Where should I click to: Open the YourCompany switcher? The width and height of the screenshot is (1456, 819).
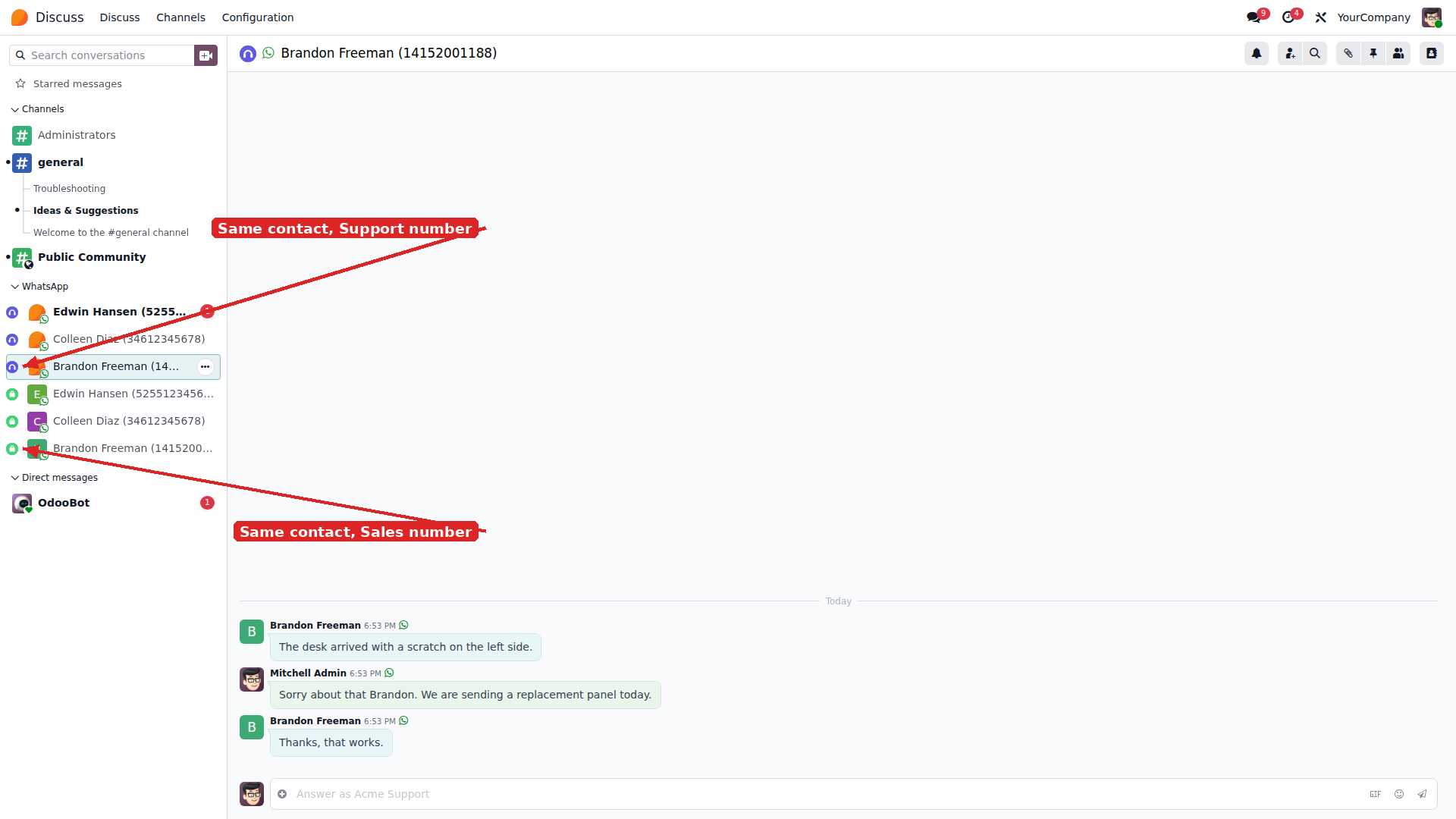tap(1373, 17)
